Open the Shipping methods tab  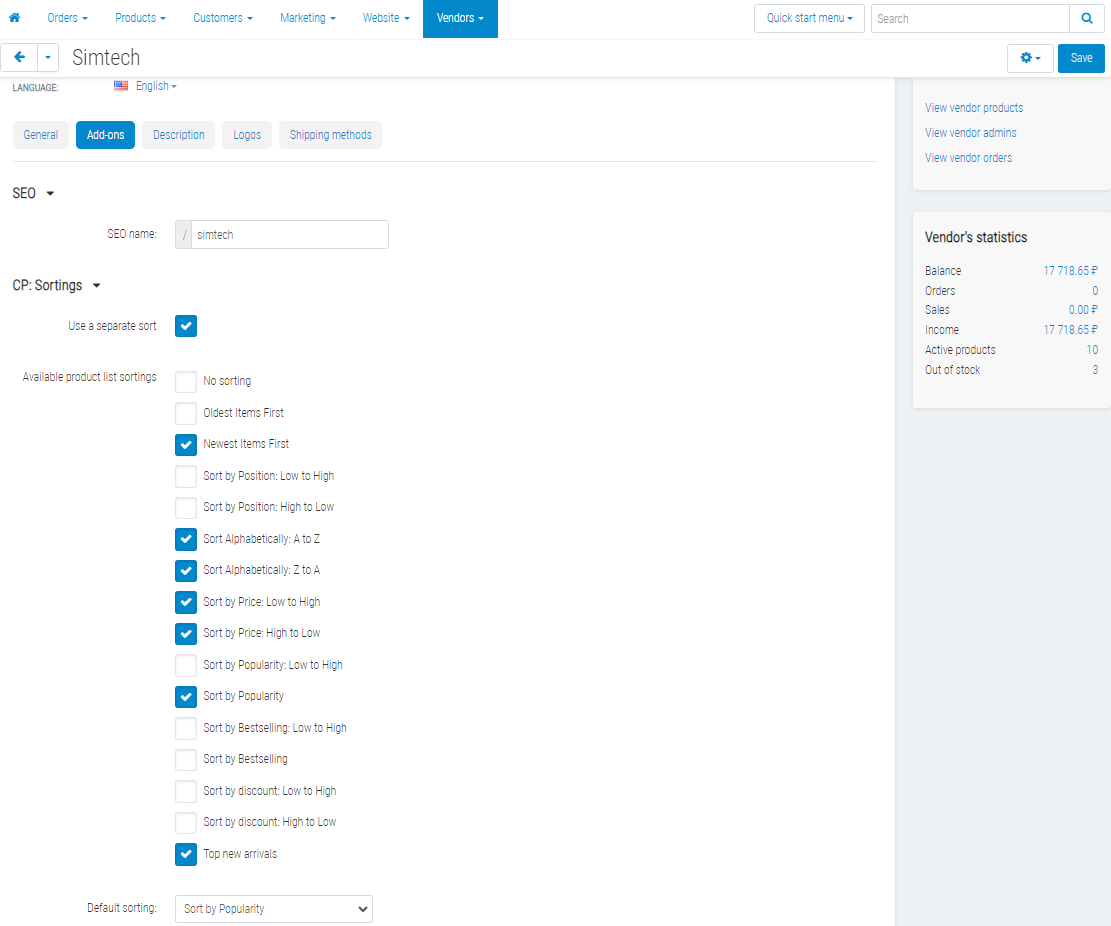tap(330, 135)
